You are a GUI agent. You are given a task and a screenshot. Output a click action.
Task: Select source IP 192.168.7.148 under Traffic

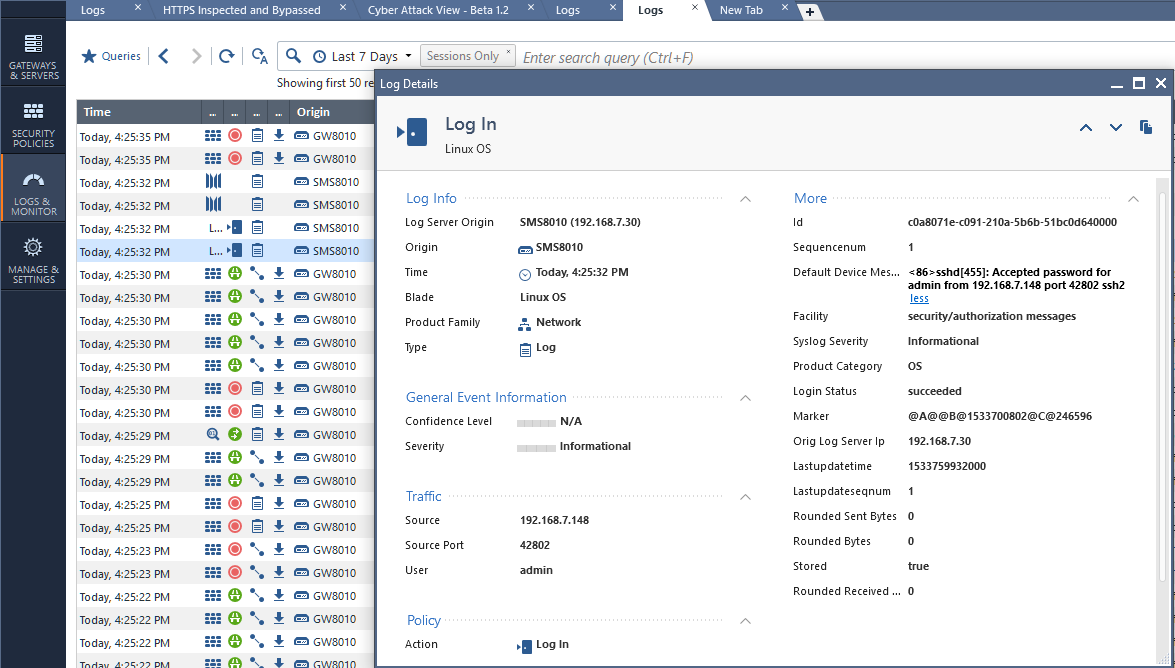(x=555, y=520)
